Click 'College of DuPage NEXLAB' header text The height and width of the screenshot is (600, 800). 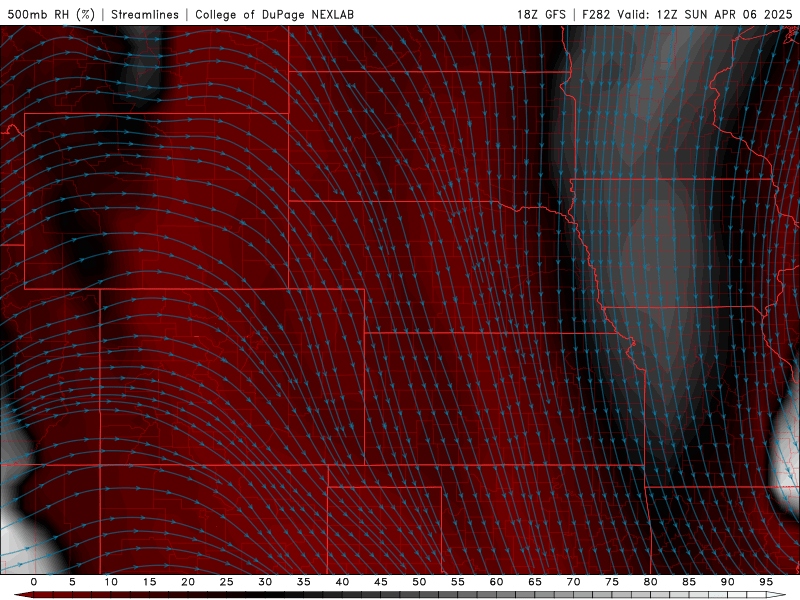pyautogui.click(x=274, y=14)
